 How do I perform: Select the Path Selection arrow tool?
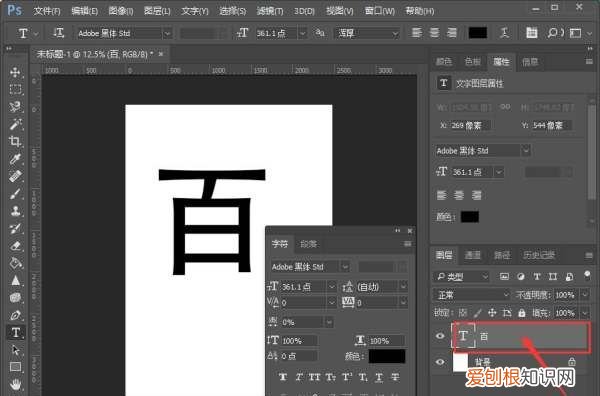click(15, 350)
